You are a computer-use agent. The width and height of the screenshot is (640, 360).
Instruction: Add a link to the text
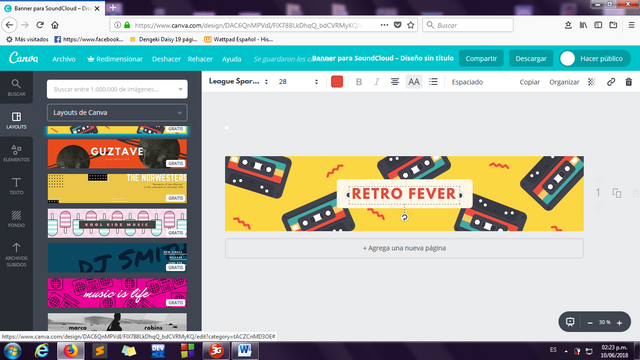coord(611,82)
